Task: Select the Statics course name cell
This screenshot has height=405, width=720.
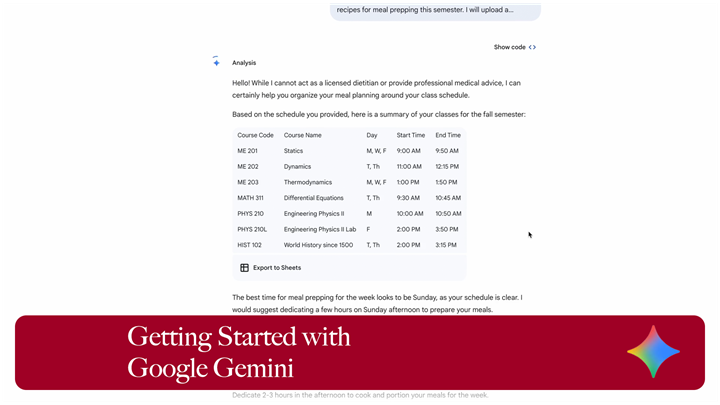Action: [293, 151]
